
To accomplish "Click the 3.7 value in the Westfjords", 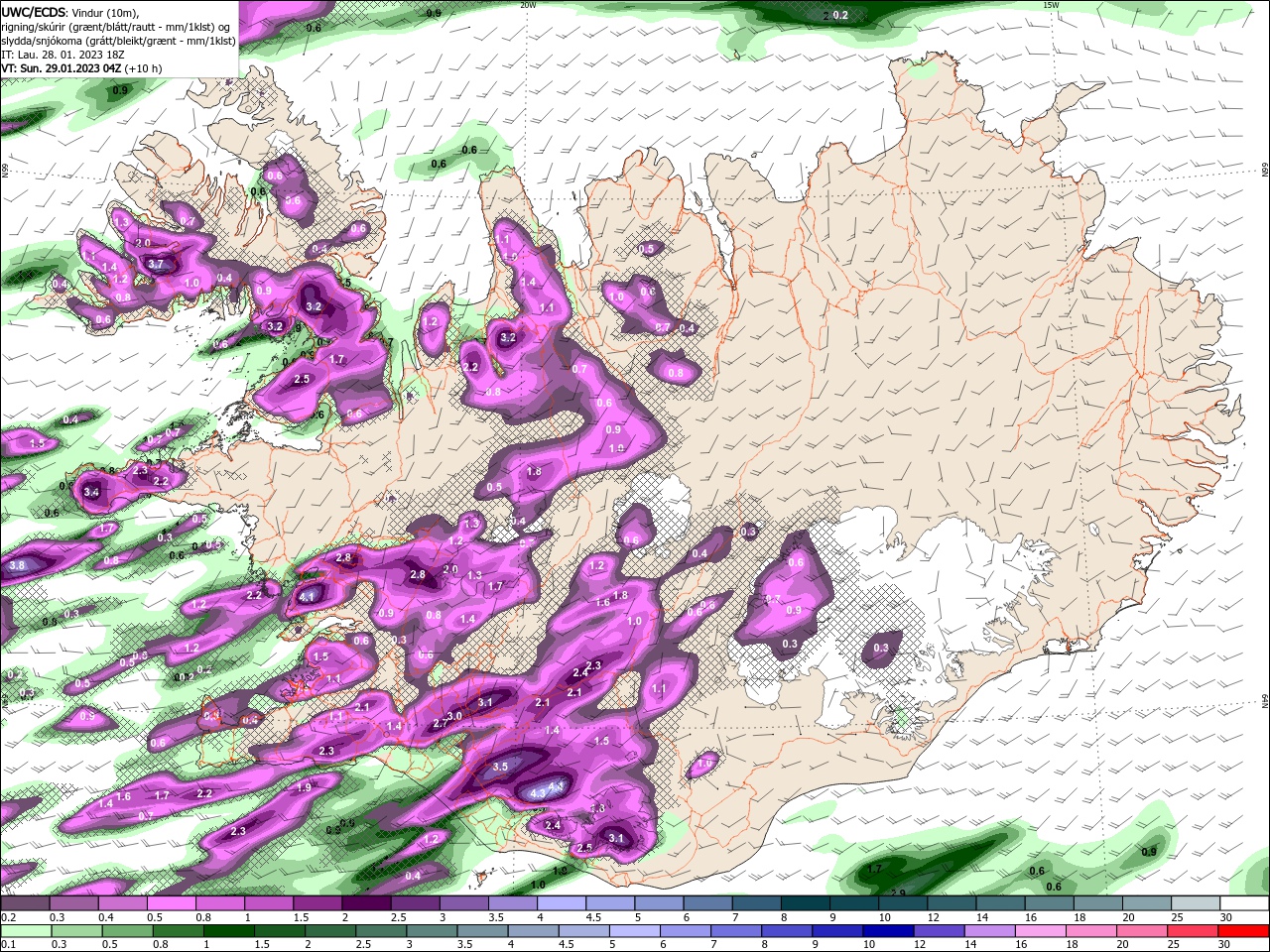I will [x=156, y=265].
